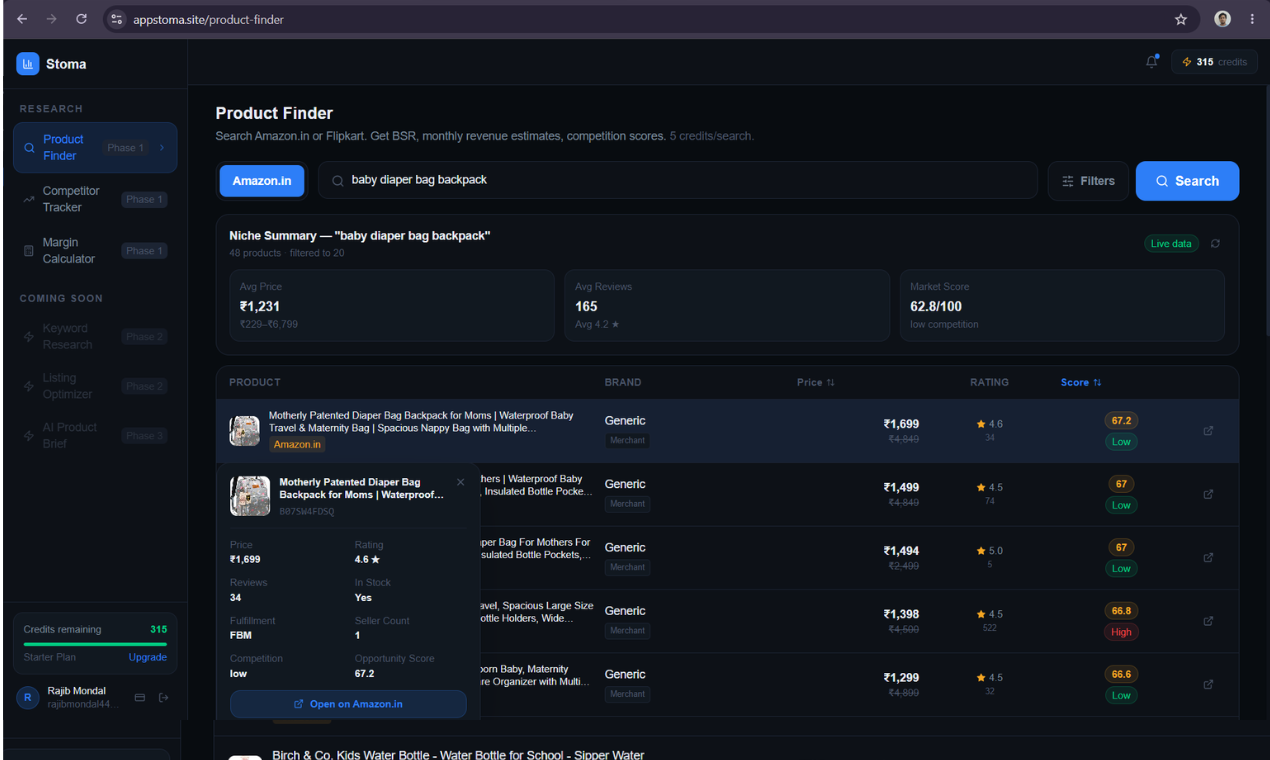The width and height of the screenshot is (1270, 760).
Task: Click the Keyword Research lightning icon
Action: 29,337
